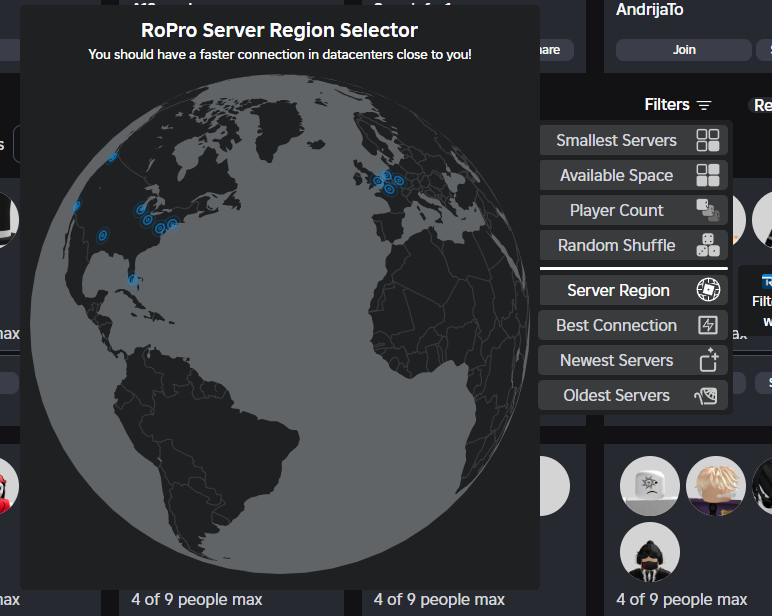This screenshot has height=616, width=772.
Task: Click the black-masked avatar thumbnail
Action: click(650, 552)
